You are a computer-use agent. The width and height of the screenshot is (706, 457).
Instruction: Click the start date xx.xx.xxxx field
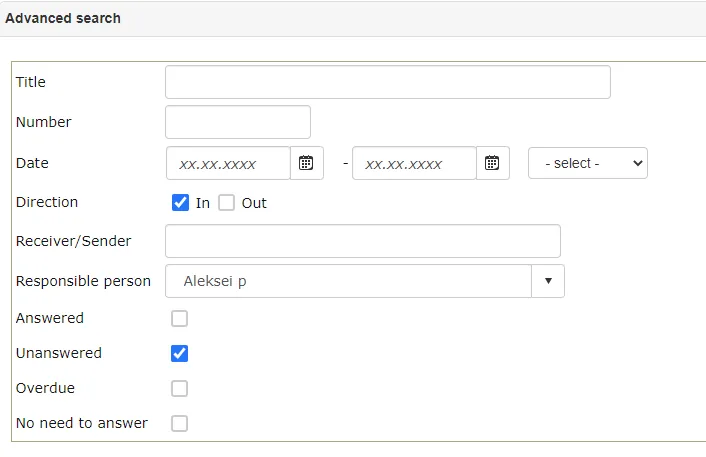click(x=228, y=163)
